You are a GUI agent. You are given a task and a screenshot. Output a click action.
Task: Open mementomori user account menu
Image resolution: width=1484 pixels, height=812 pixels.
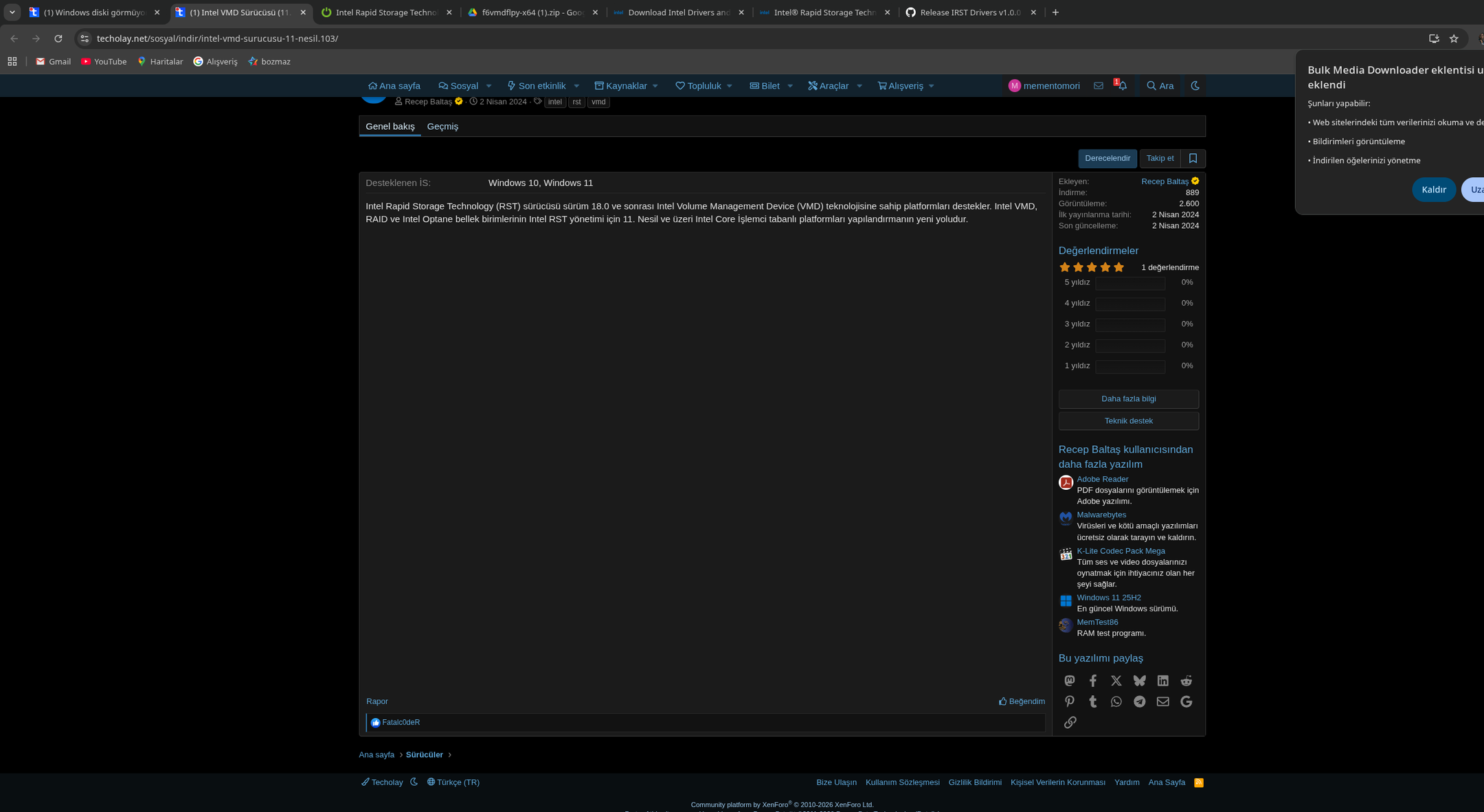(x=1044, y=86)
